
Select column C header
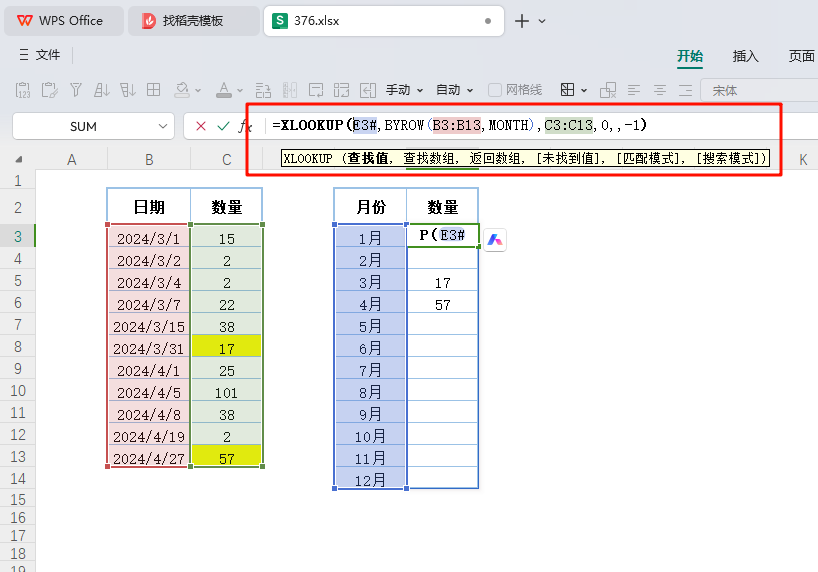coord(226,159)
